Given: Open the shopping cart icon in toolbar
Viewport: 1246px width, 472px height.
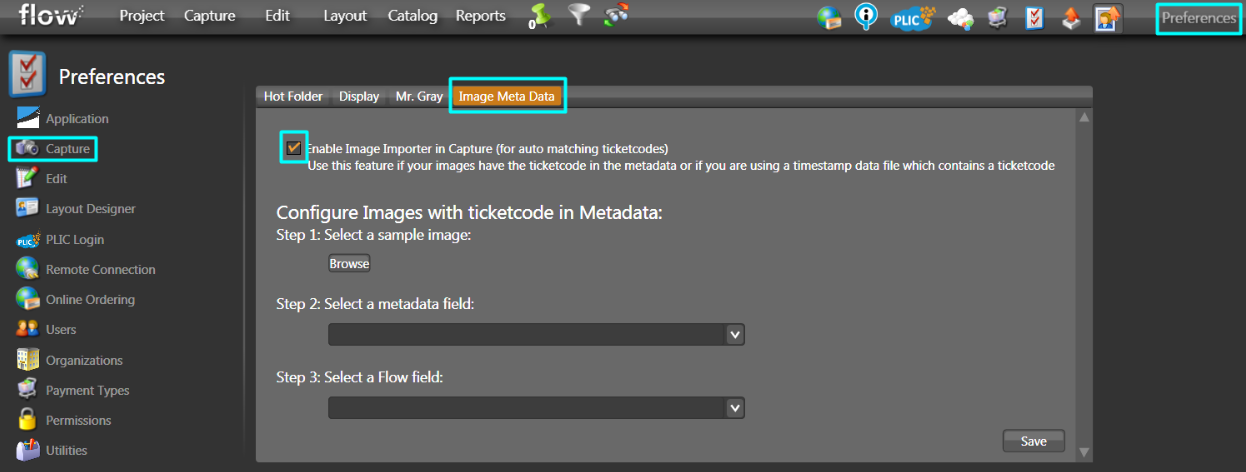Looking at the screenshot, I should point(997,18).
